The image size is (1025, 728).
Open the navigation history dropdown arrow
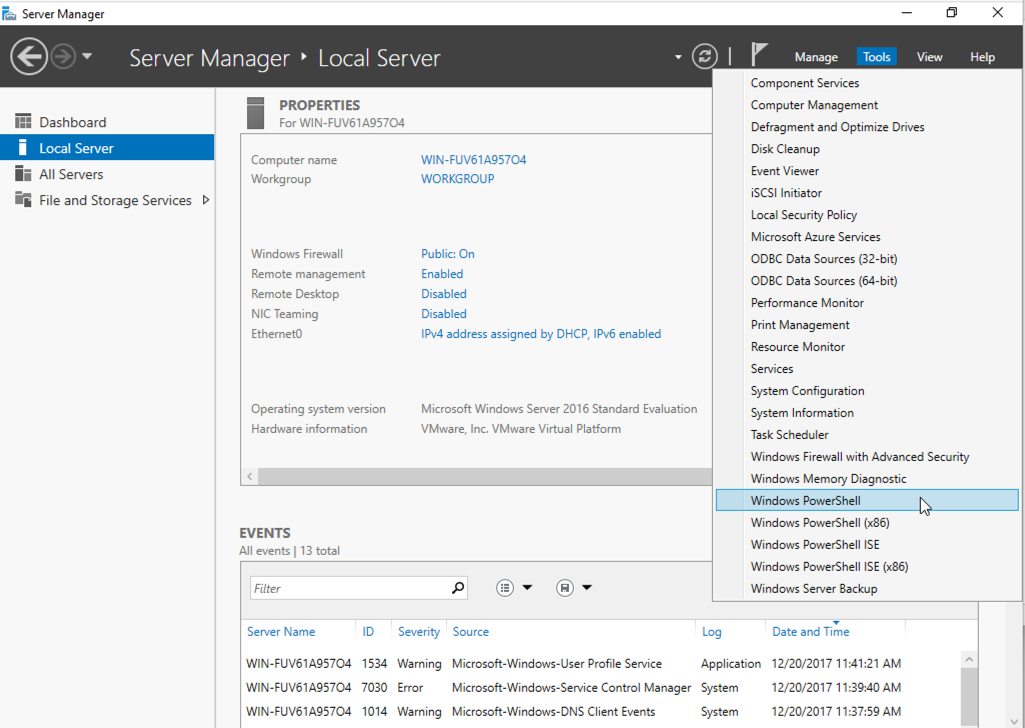[87, 56]
